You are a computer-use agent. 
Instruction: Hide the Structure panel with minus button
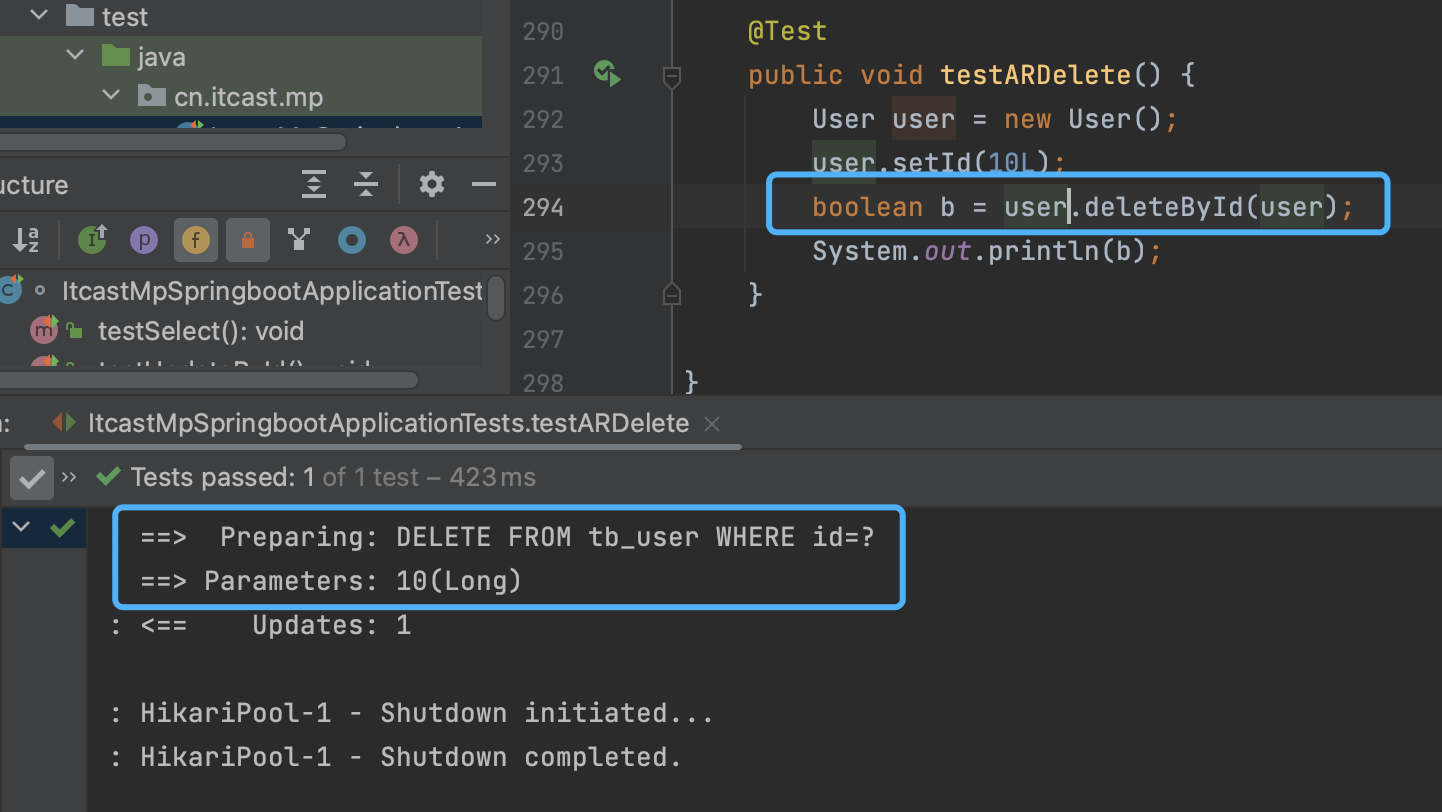pyautogui.click(x=484, y=185)
